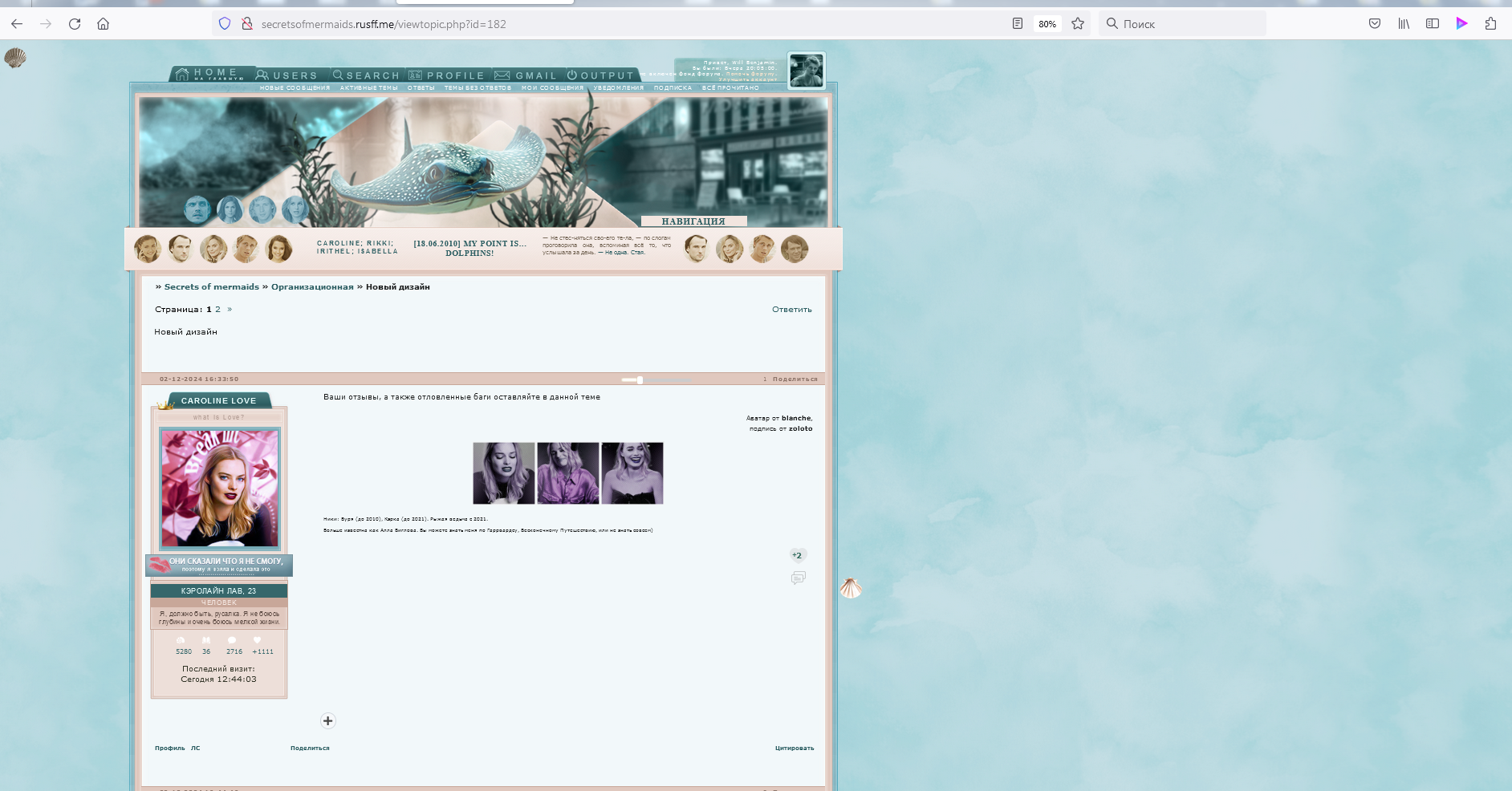The image size is (1512, 791).
Task: Open the GMAIL messages tab
Action: tap(526, 75)
